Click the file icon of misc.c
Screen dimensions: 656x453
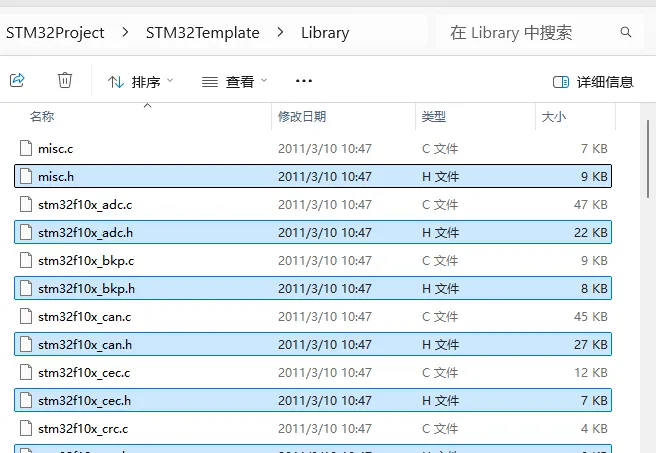coord(26,148)
